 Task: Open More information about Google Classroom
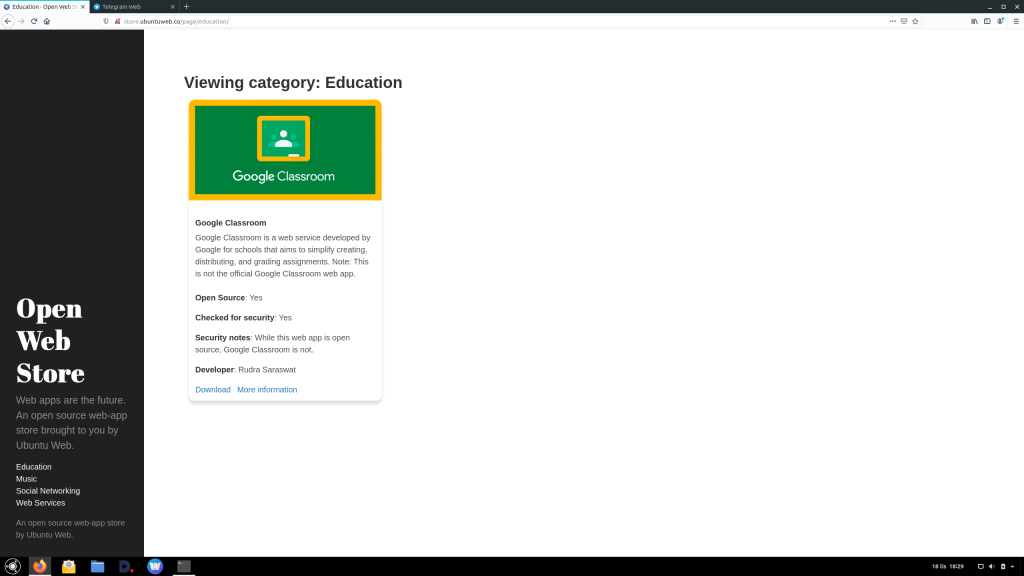tap(267, 390)
